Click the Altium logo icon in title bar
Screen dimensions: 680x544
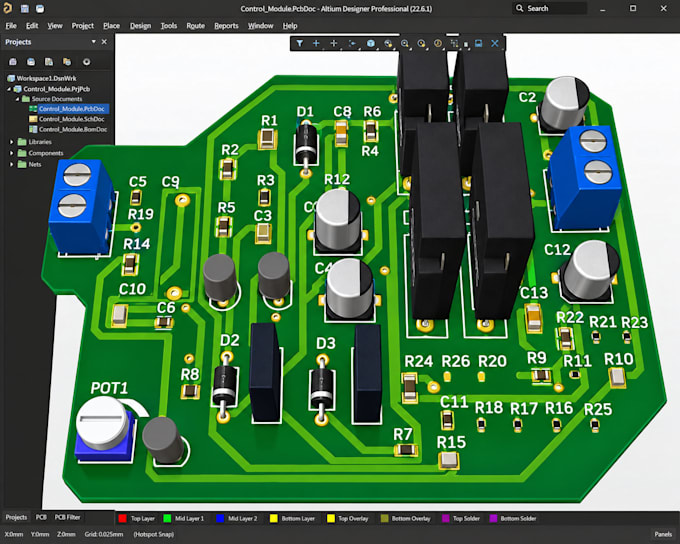pyautogui.click(x=8, y=8)
